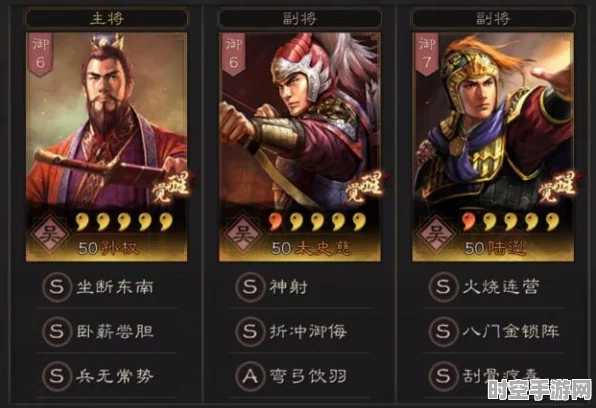This screenshot has height=408, width=596.
Task: Click the red star on 陆逊's star row
Action: (x=468, y=222)
